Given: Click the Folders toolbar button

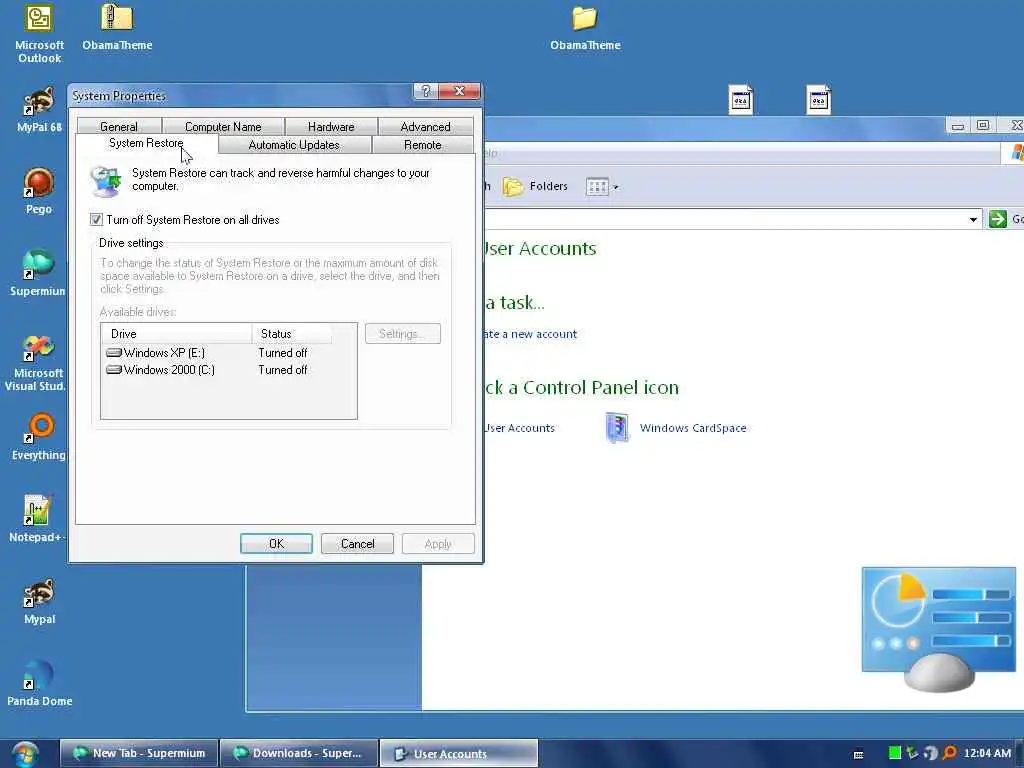Looking at the screenshot, I should click(536, 187).
